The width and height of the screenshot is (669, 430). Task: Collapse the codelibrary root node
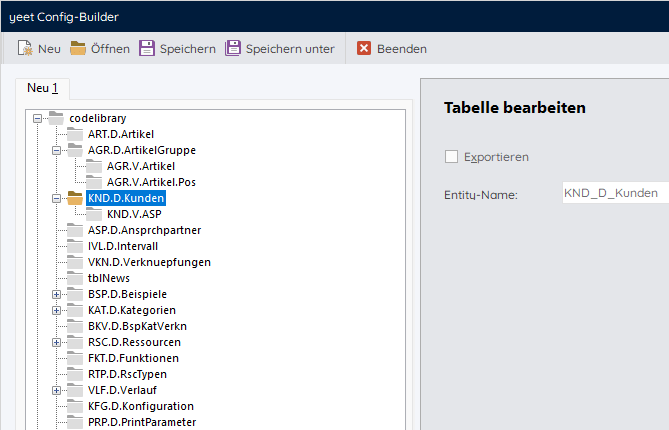(x=38, y=118)
